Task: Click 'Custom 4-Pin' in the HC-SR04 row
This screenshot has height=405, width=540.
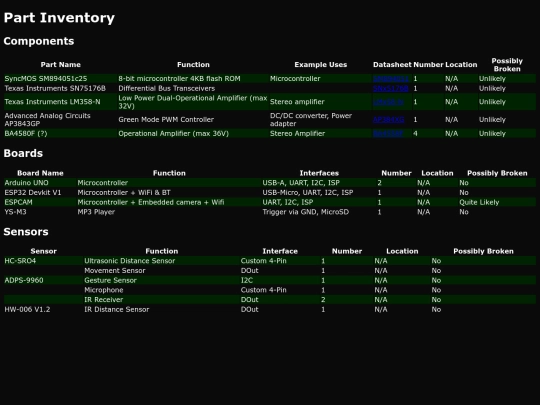Action: tap(263, 261)
